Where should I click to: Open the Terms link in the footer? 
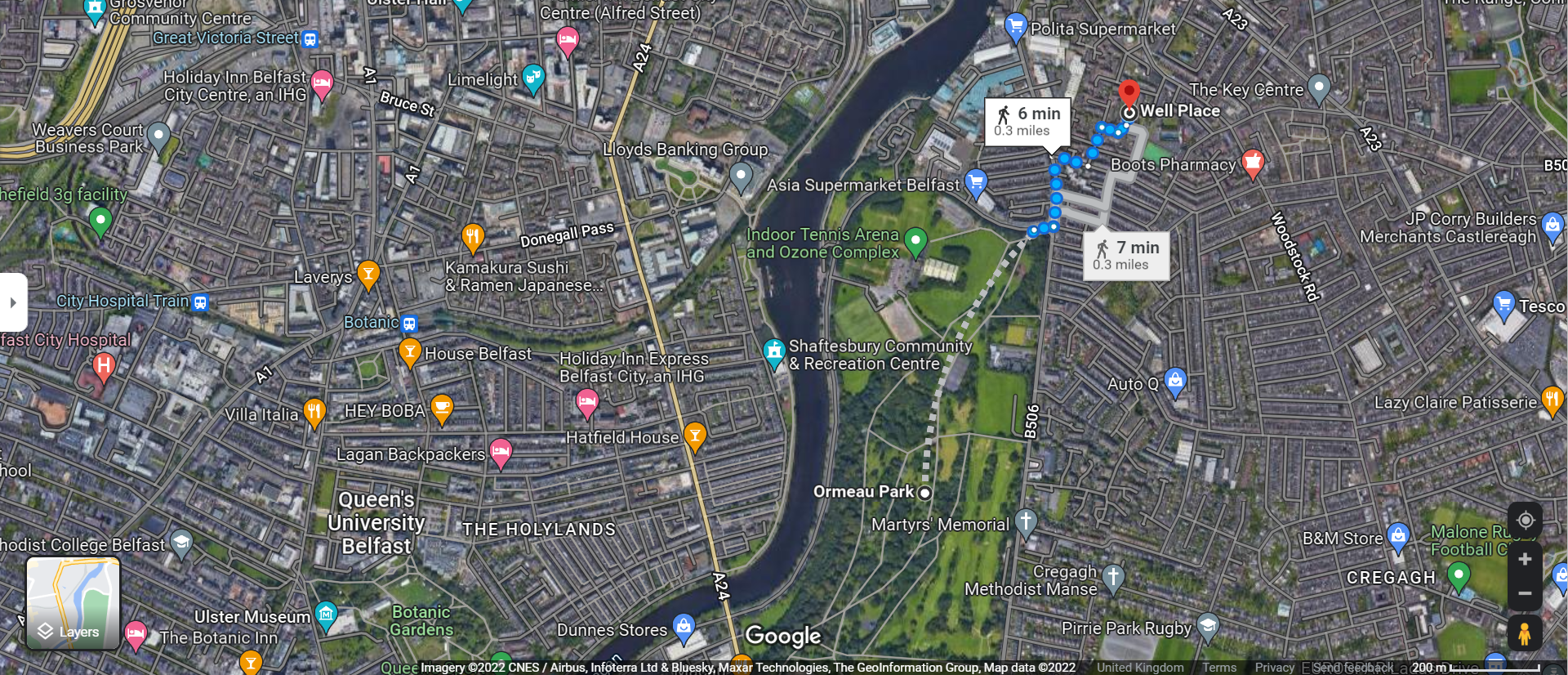pos(1218,668)
